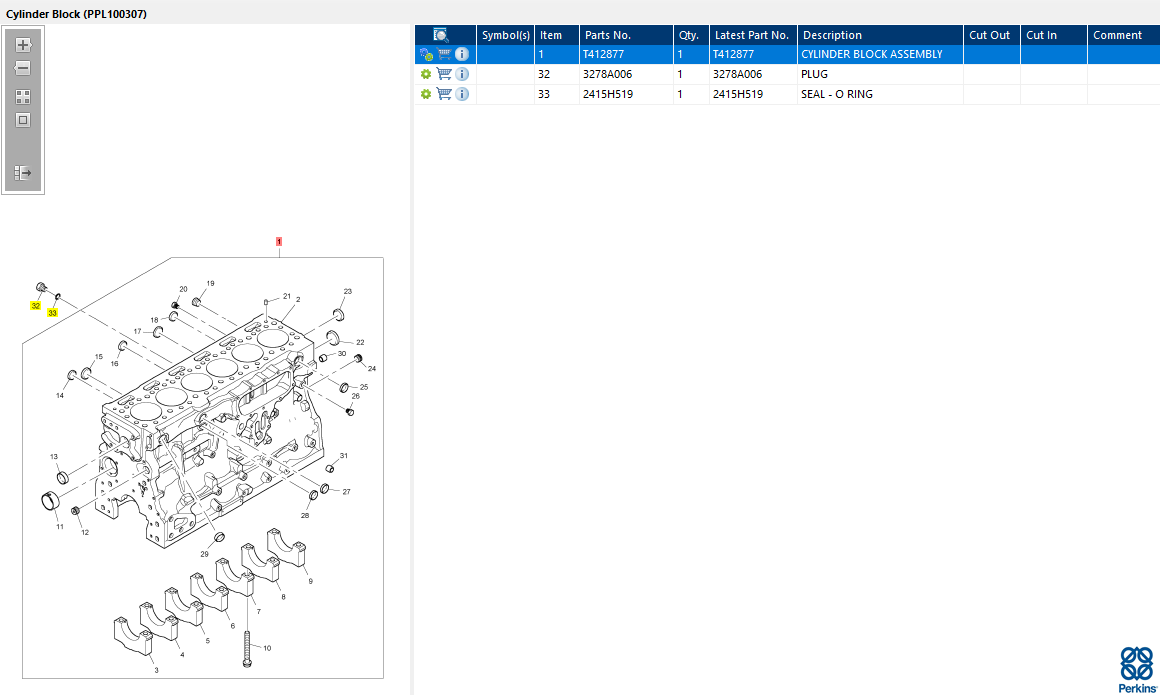Image resolution: width=1160 pixels, height=695 pixels.
Task: Click the Perkins logo
Action: click(x=1137, y=670)
